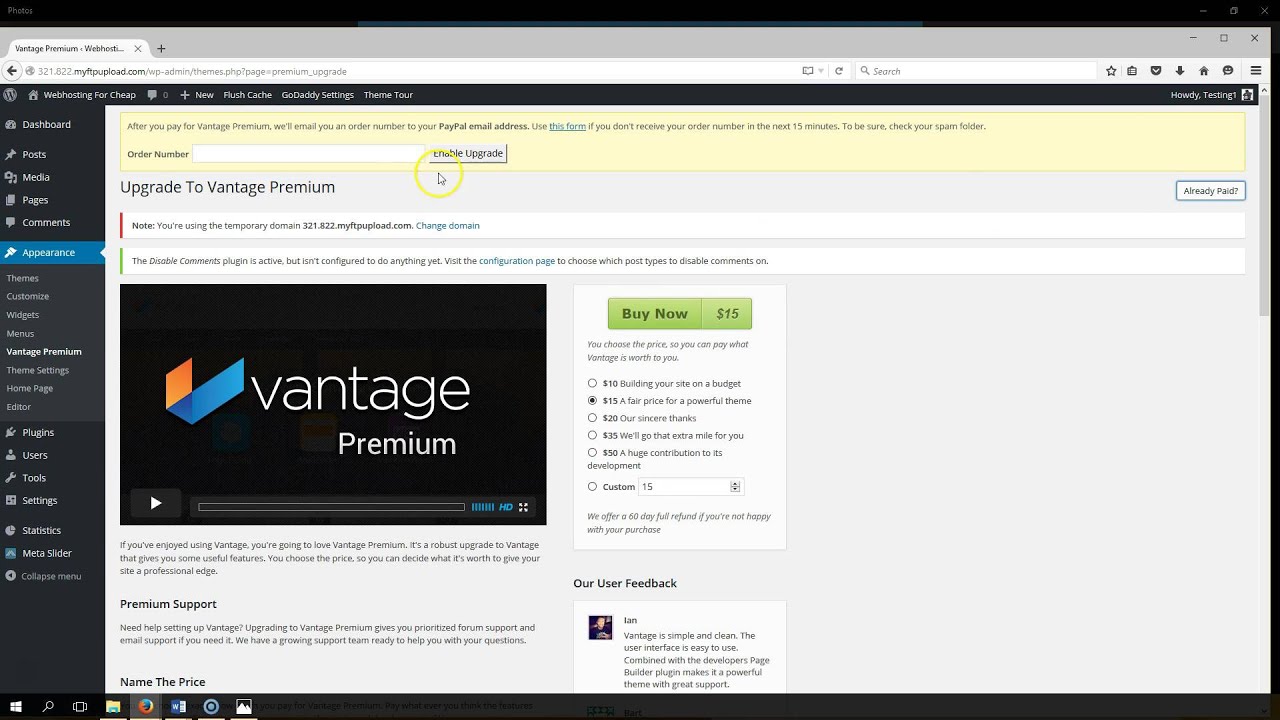This screenshot has width=1280, height=720.
Task: Open the Settings sidebar menu
Action: pos(40,500)
